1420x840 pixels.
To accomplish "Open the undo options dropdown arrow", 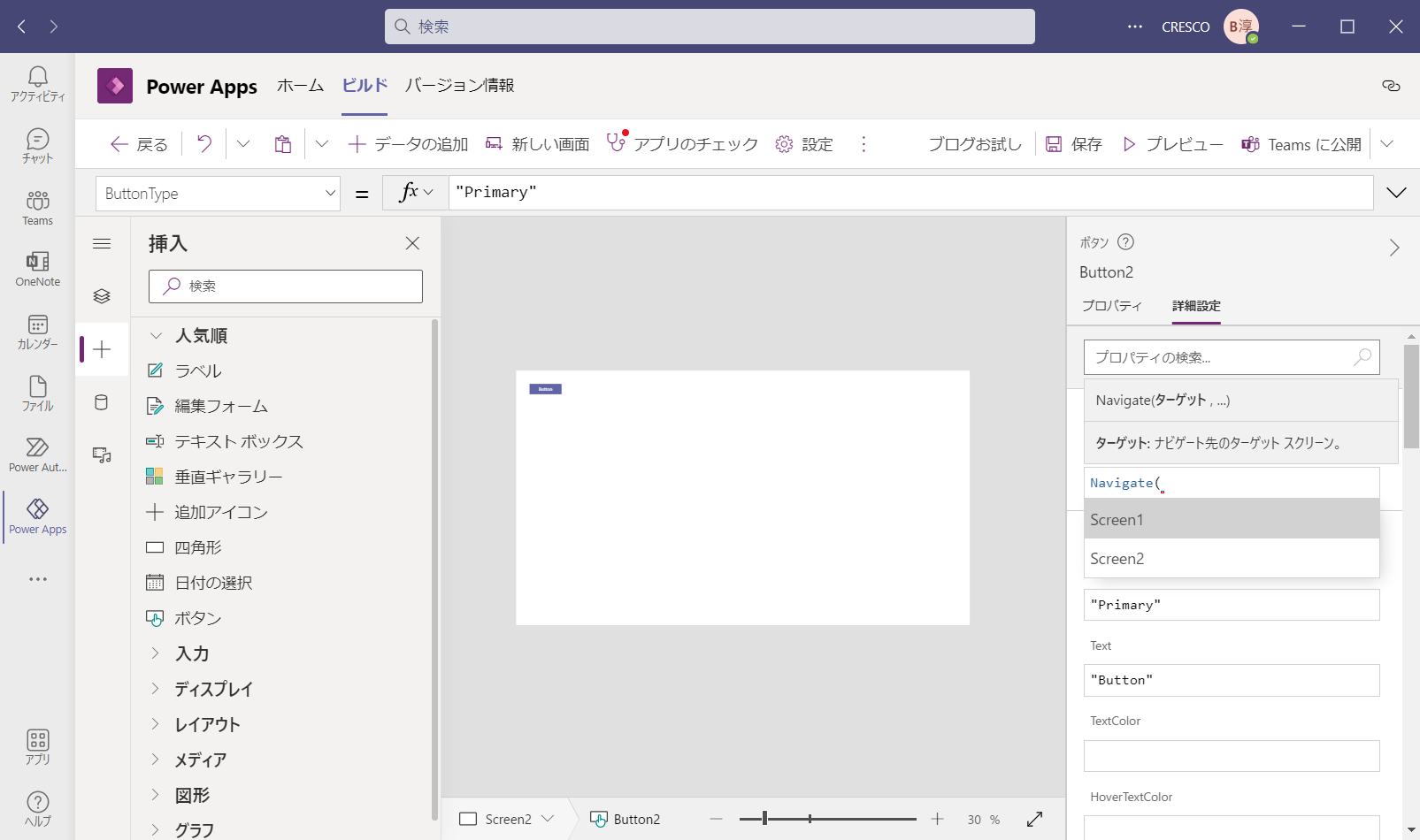I will (x=243, y=144).
